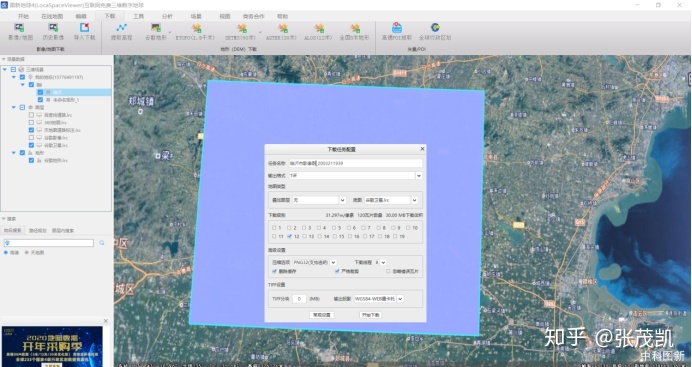The width and height of the screenshot is (692, 367).
Task: Click the 任务名称 text field
Action: coord(355,163)
